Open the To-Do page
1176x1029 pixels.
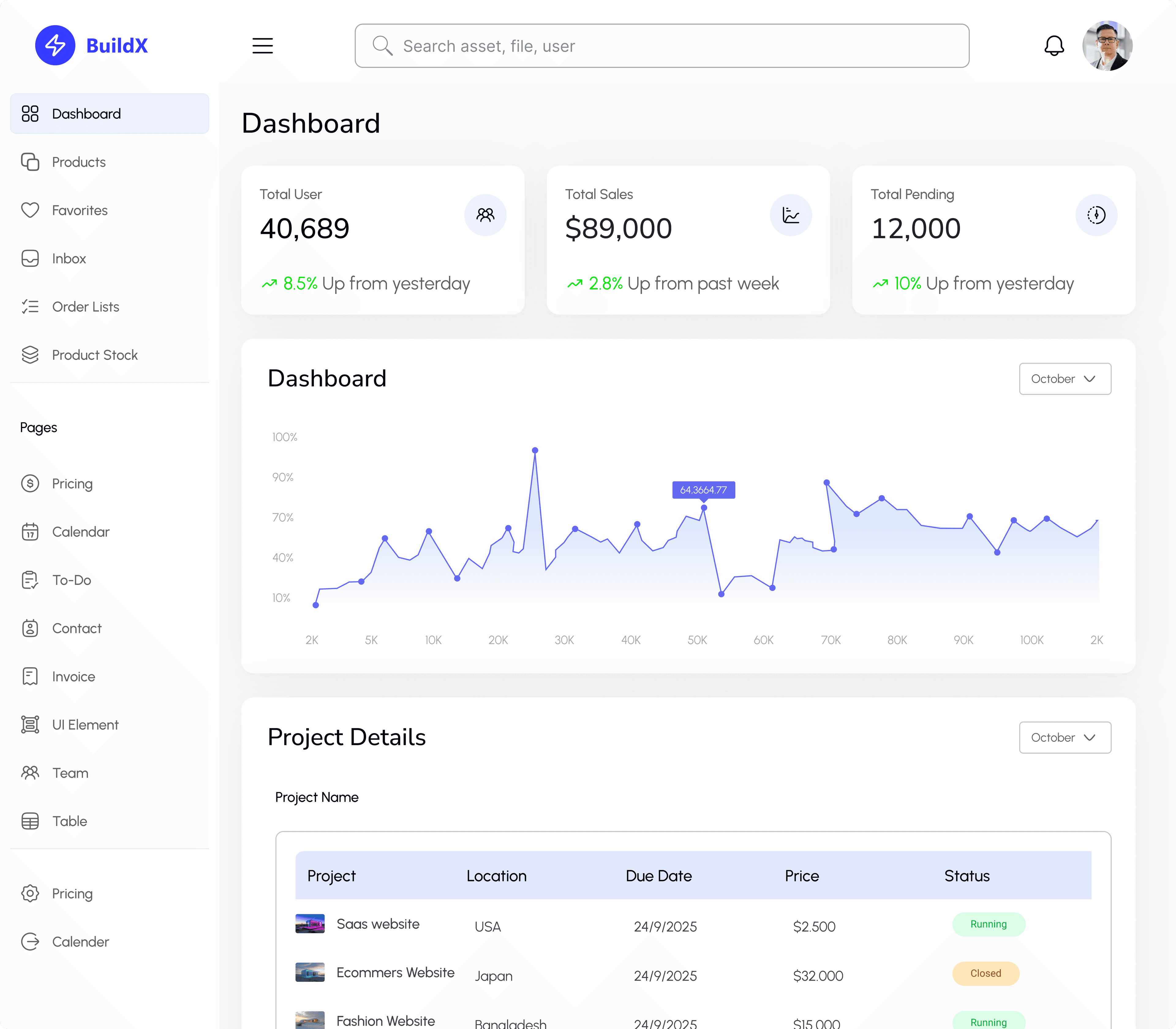pyautogui.click(x=71, y=580)
